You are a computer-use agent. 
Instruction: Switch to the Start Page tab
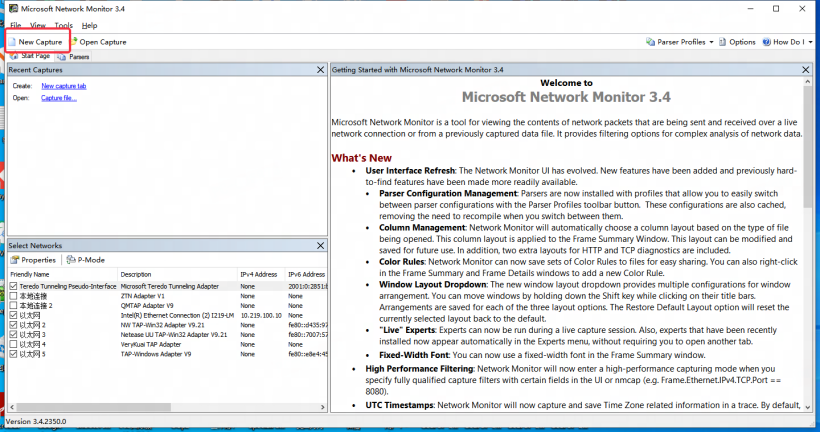coord(30,56)
